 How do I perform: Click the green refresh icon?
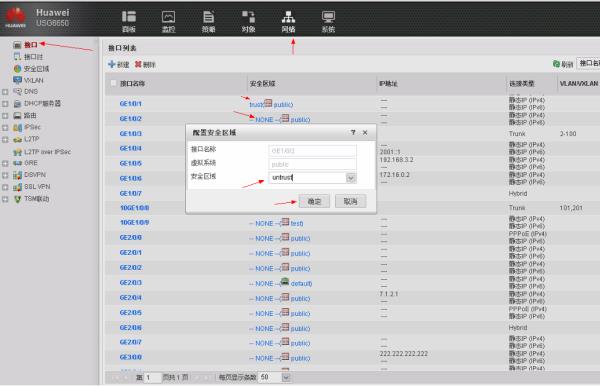(x=556, y=64)
